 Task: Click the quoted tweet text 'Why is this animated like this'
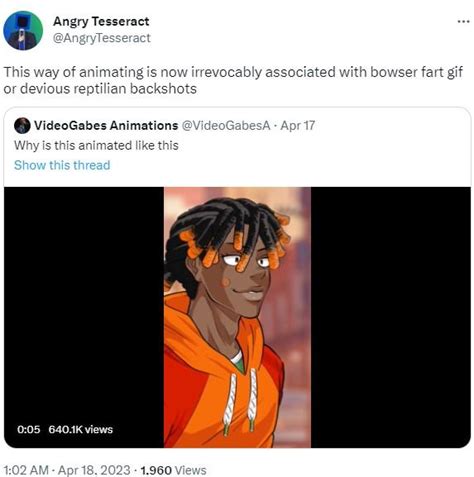pos(96,146)
